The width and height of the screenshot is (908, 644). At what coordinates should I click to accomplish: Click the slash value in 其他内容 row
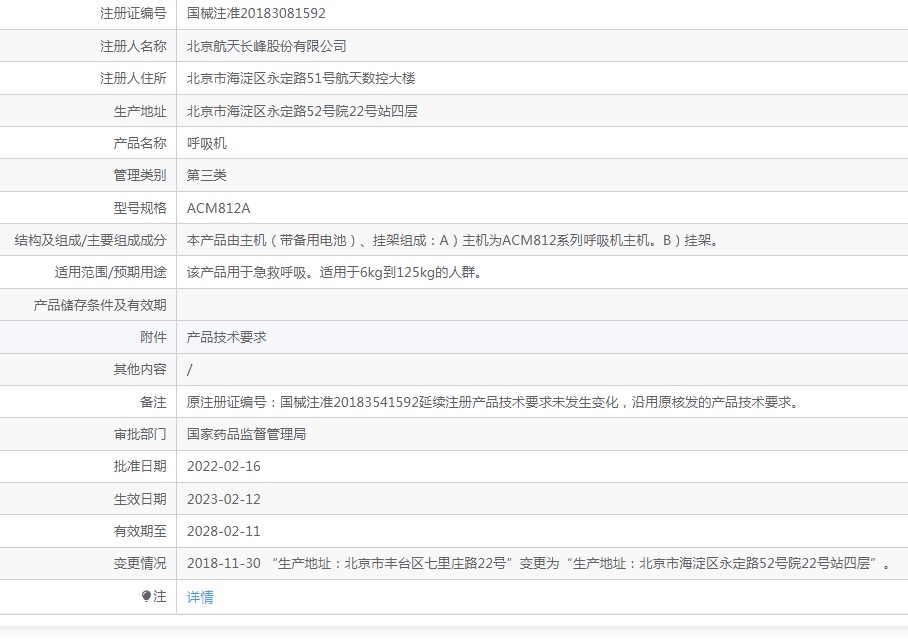pos(189,369)
